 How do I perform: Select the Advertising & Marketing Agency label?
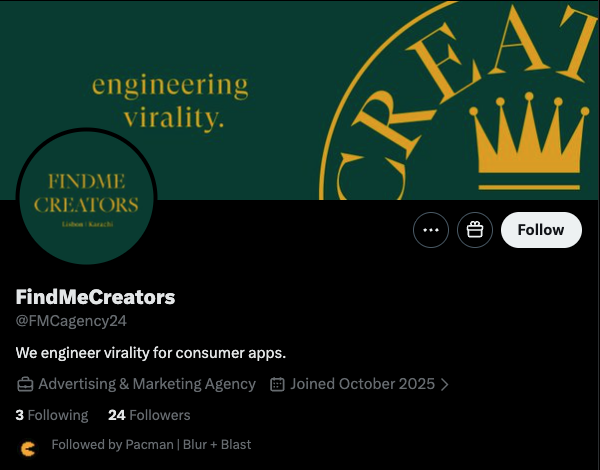[x=147, y=384]
